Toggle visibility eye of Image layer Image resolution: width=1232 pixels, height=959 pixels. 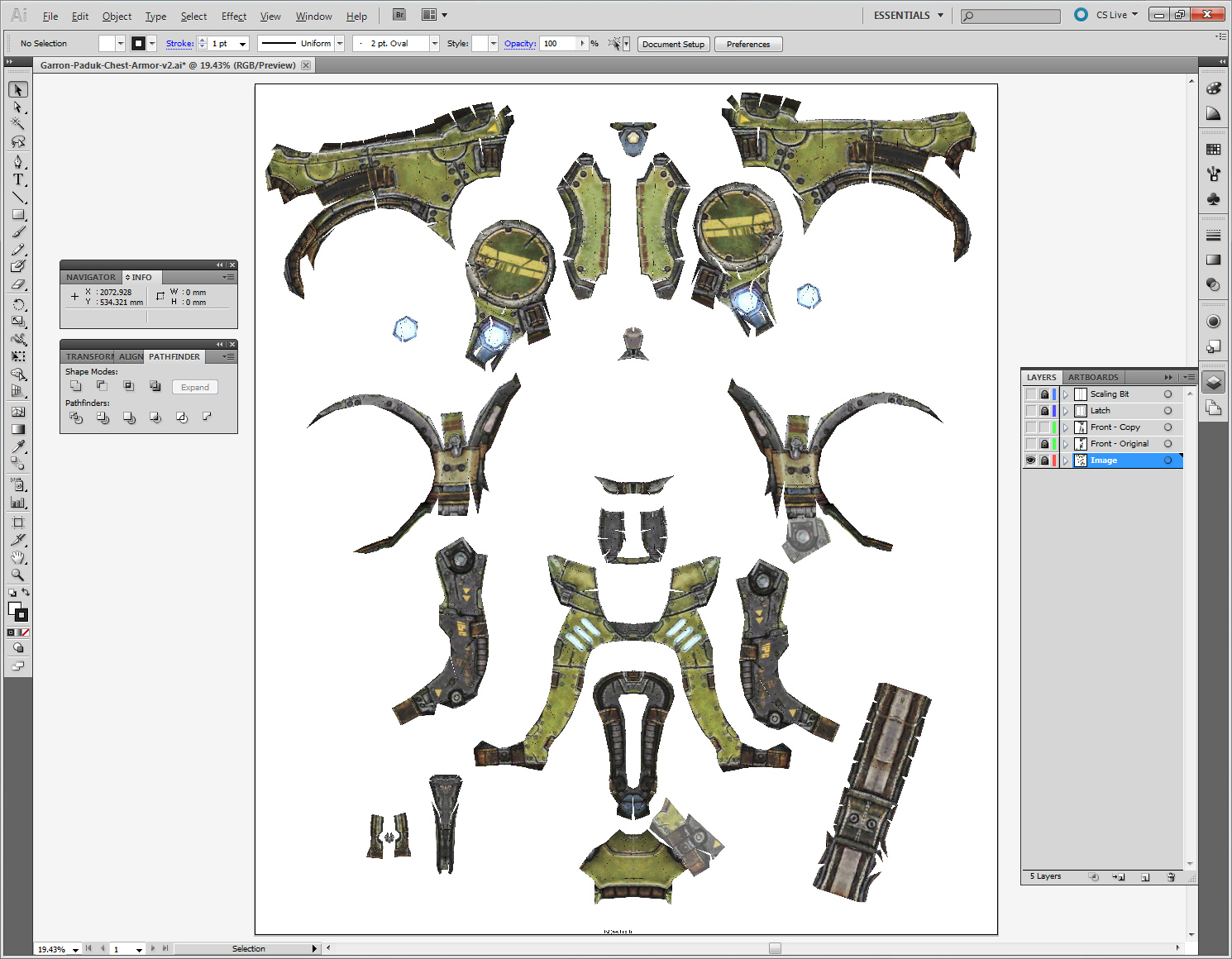[1030, 460]
